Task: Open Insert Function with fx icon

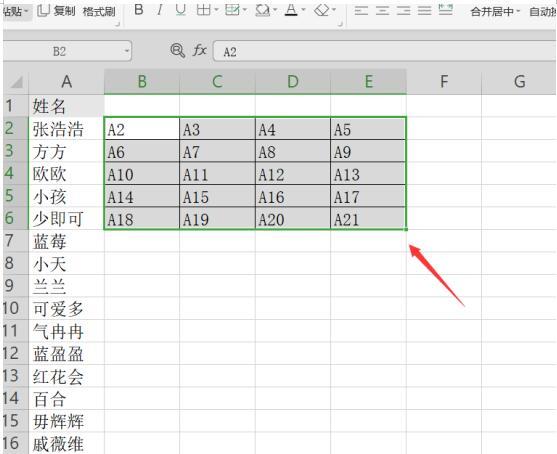Action: [200, 51]
